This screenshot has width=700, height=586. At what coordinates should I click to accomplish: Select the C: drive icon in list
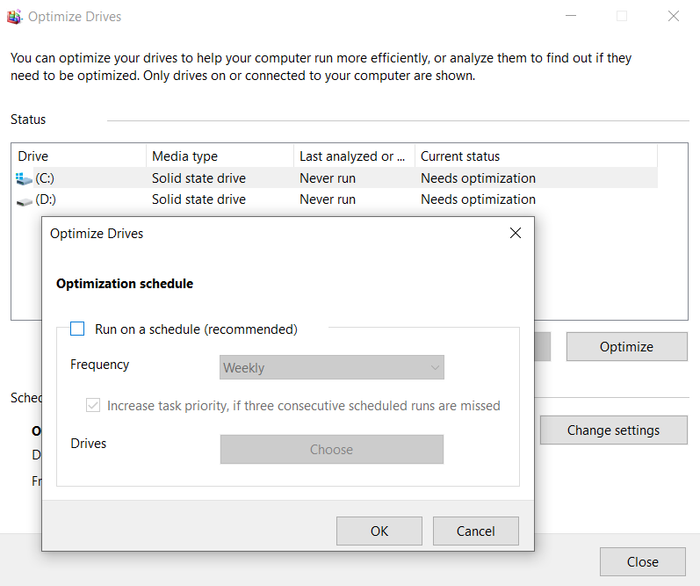(24, 179)
